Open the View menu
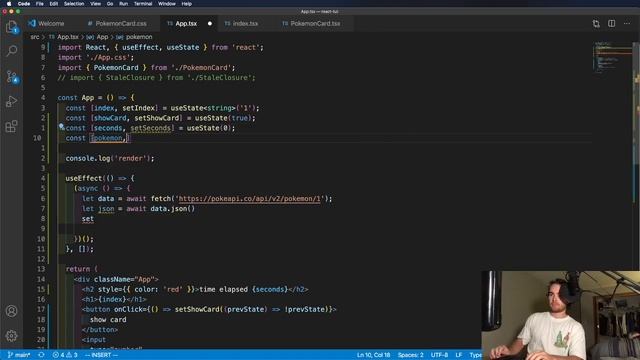The width and height of the screenshot is (640, 360). [95, 4]
